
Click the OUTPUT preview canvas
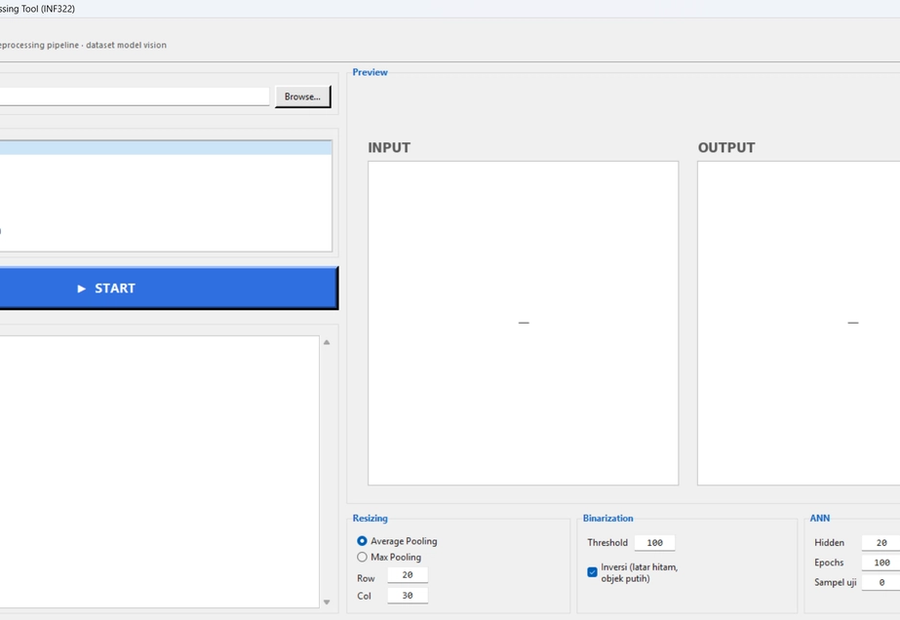click(798, 323)
